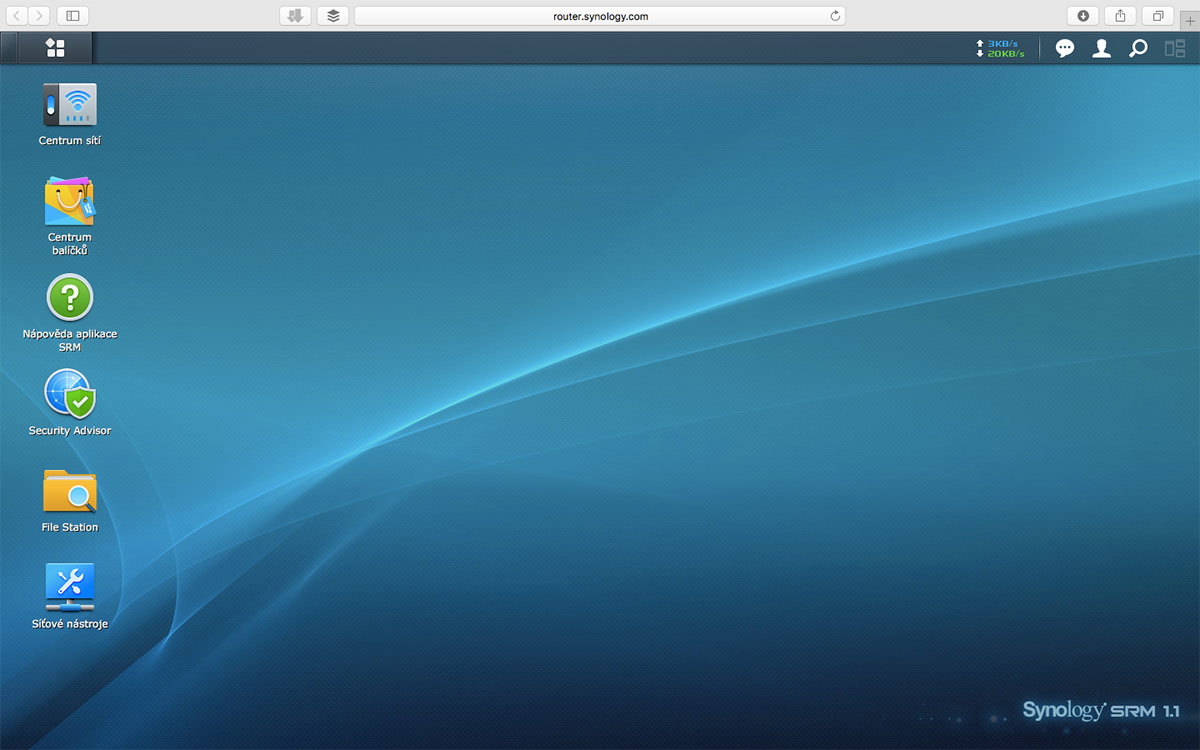Image resolution: width=1200 pixels, height=750 pixels.
Task: Open the user options menu
Action: coord(1101,48)
